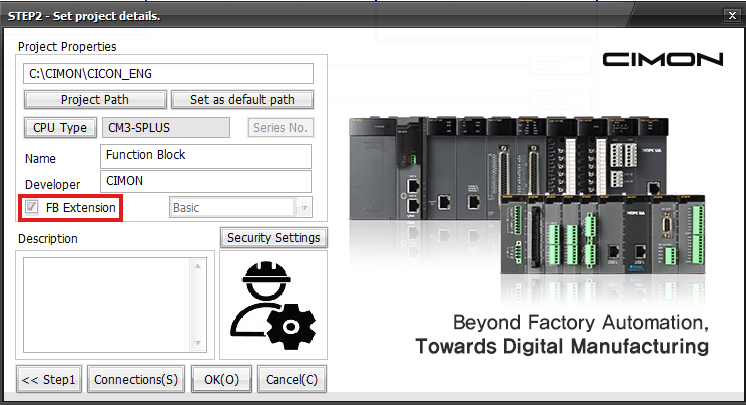Viewport: 746px width, 405px height.
Task: Go back to Step1
Action: (50, 380)
